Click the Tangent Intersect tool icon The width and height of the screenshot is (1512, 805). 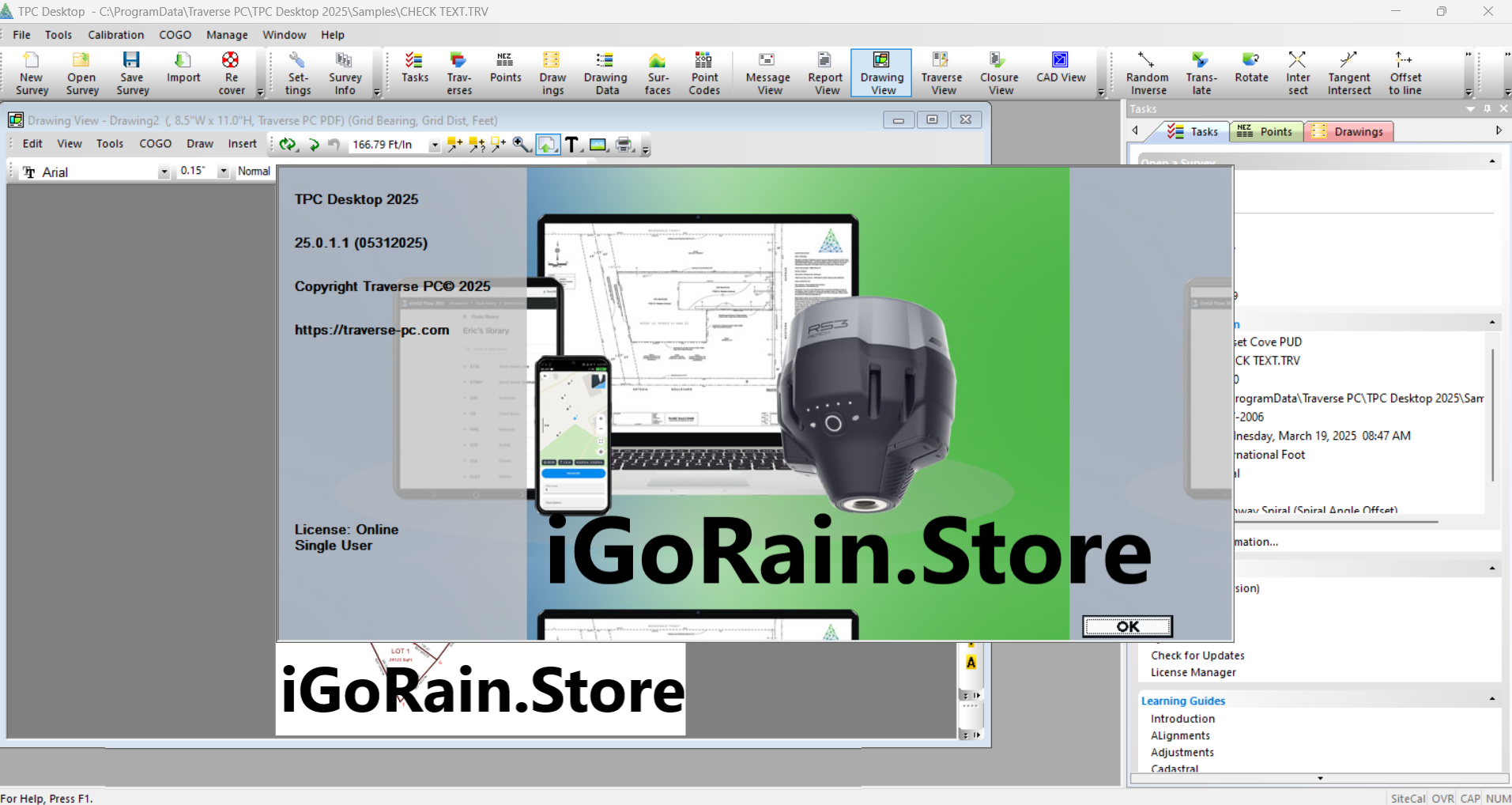pos(1348,73)
